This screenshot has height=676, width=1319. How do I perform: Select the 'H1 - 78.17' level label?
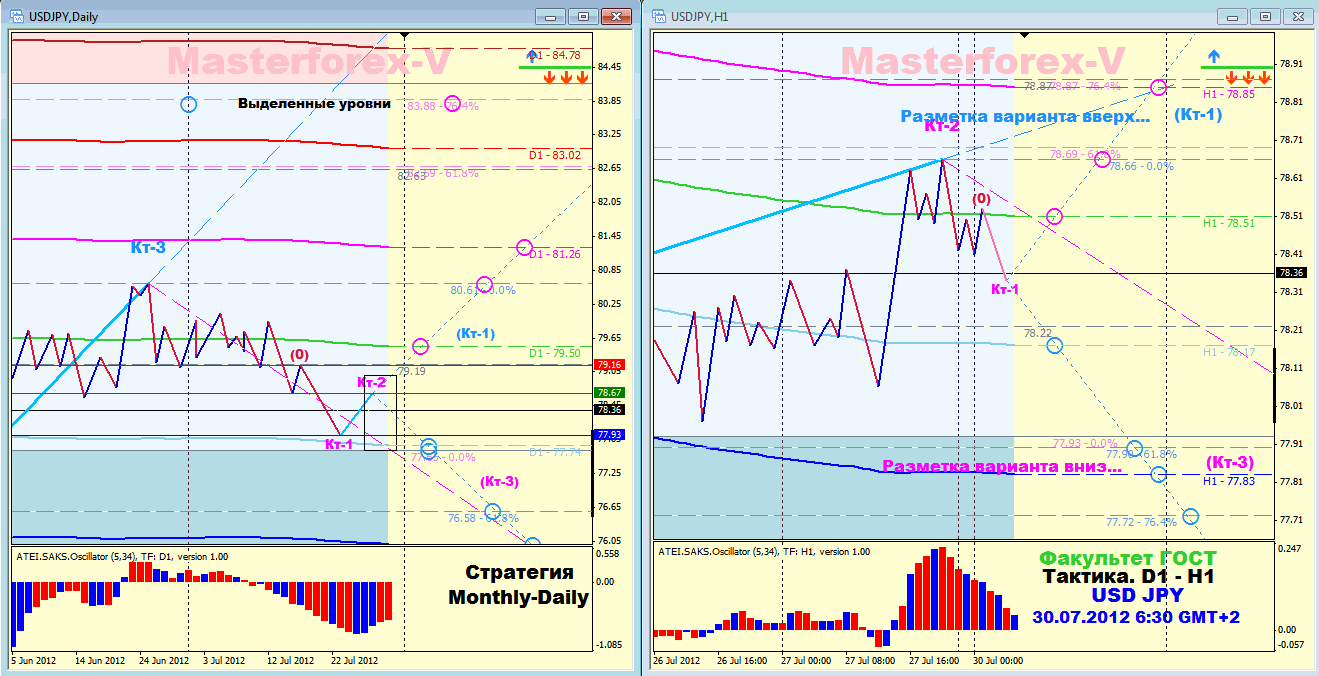click(x=1229, y=352)
